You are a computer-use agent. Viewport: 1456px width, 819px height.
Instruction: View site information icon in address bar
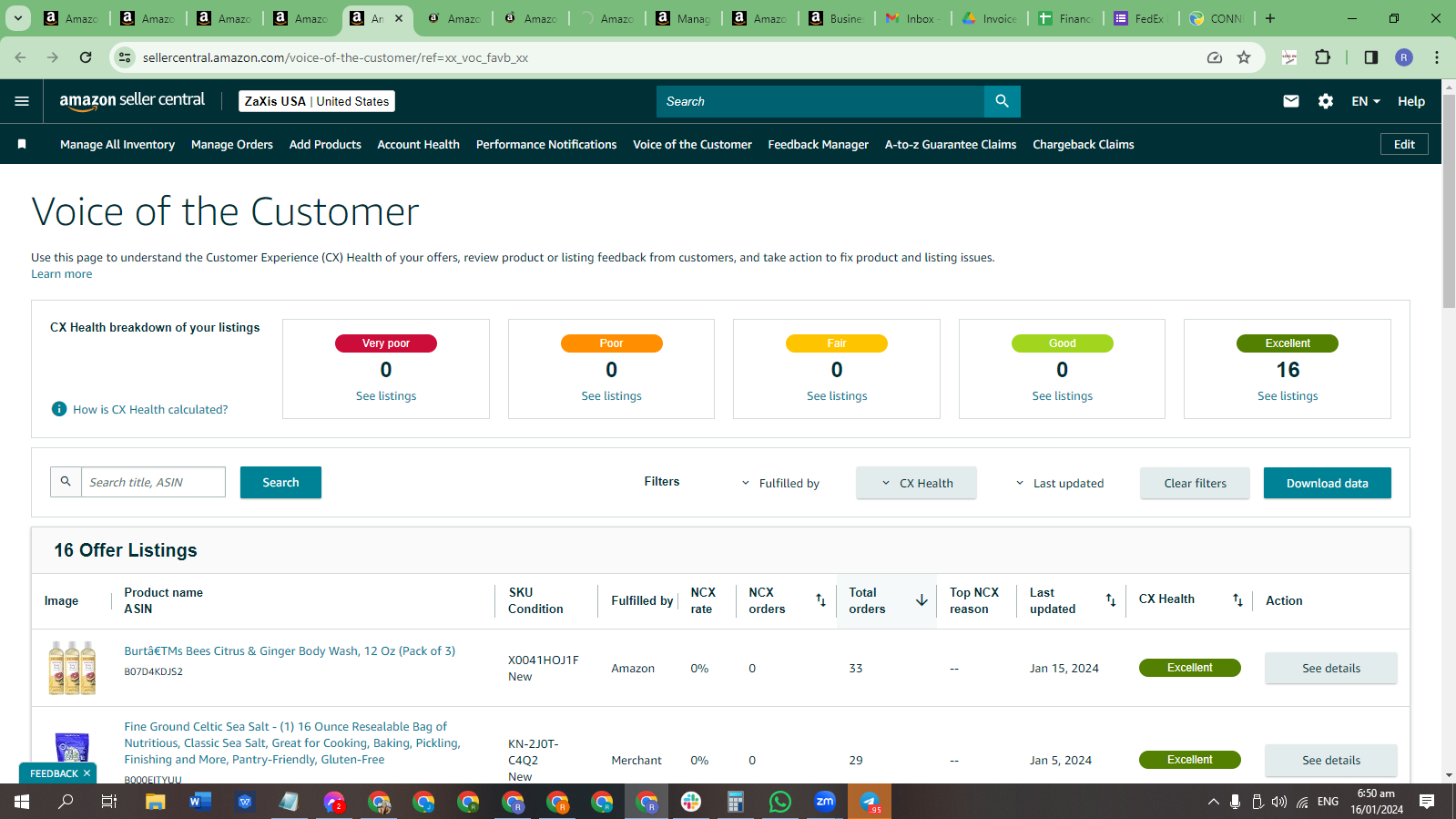126,57
